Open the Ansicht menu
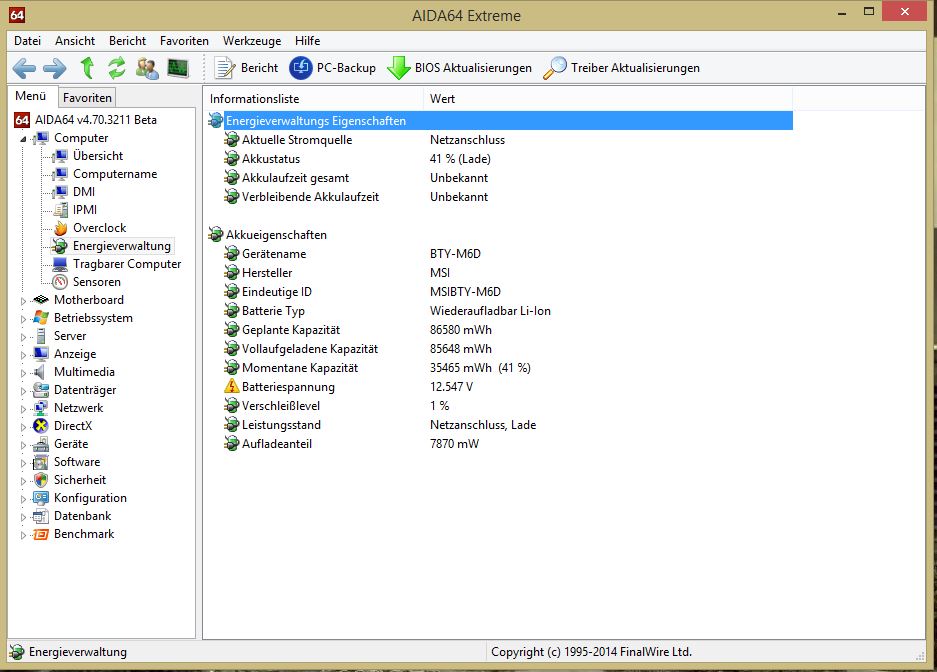The height and width of the screenshot is (672, 937). pos(75,41)
